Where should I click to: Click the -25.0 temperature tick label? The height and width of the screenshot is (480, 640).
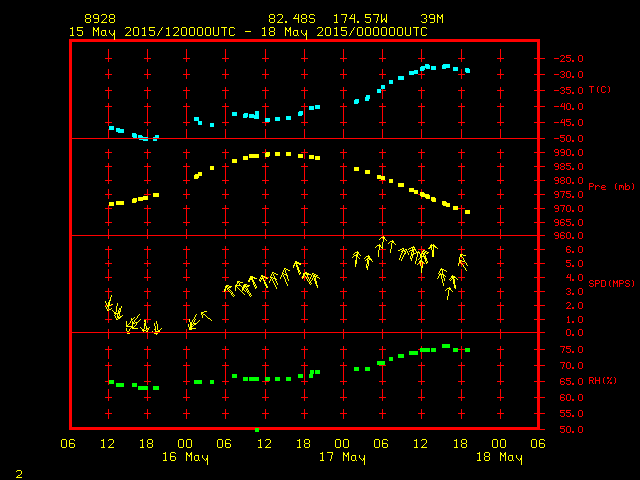pos(569,59)
